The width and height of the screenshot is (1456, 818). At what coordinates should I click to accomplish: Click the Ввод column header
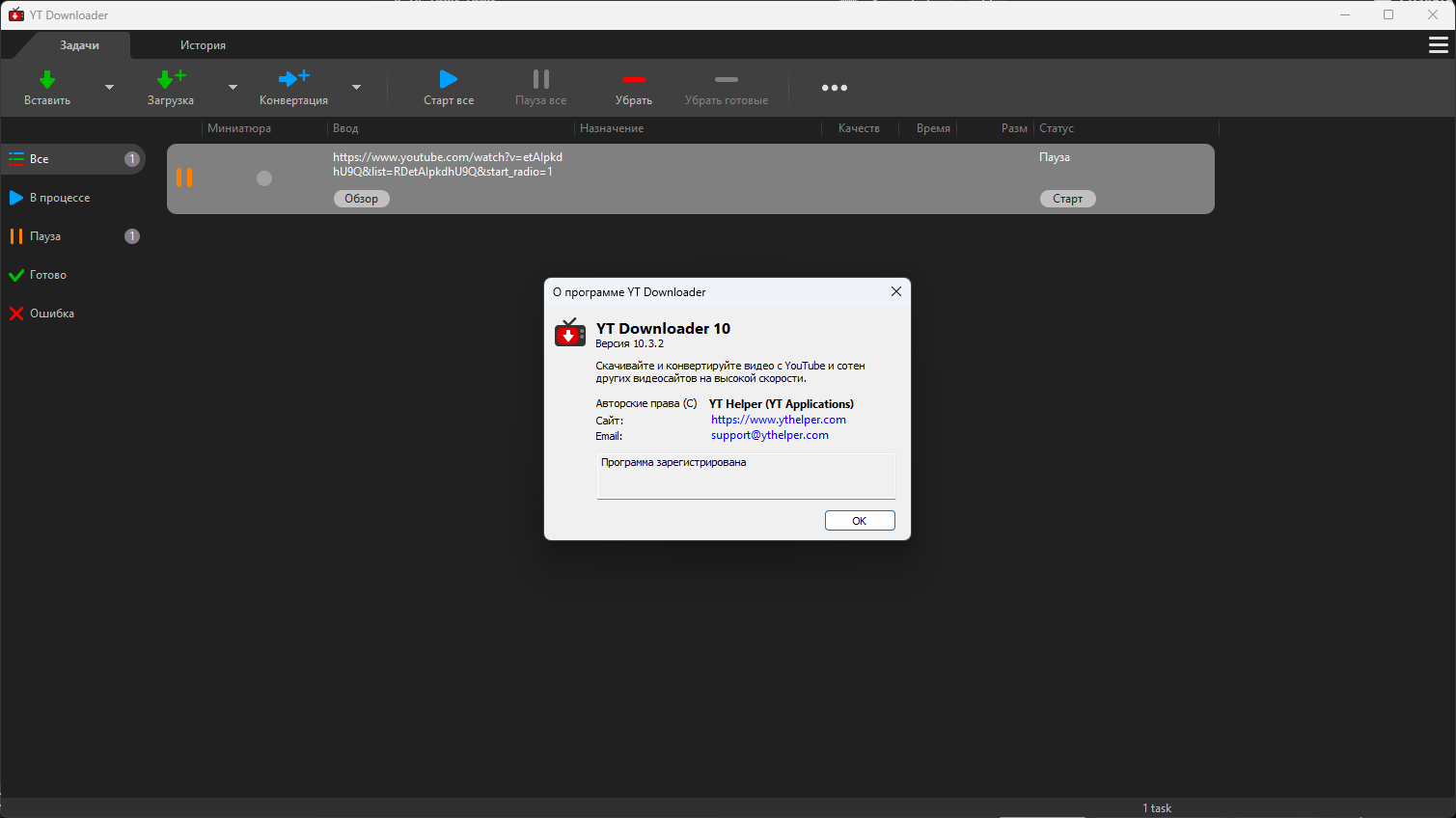(345, 128)
